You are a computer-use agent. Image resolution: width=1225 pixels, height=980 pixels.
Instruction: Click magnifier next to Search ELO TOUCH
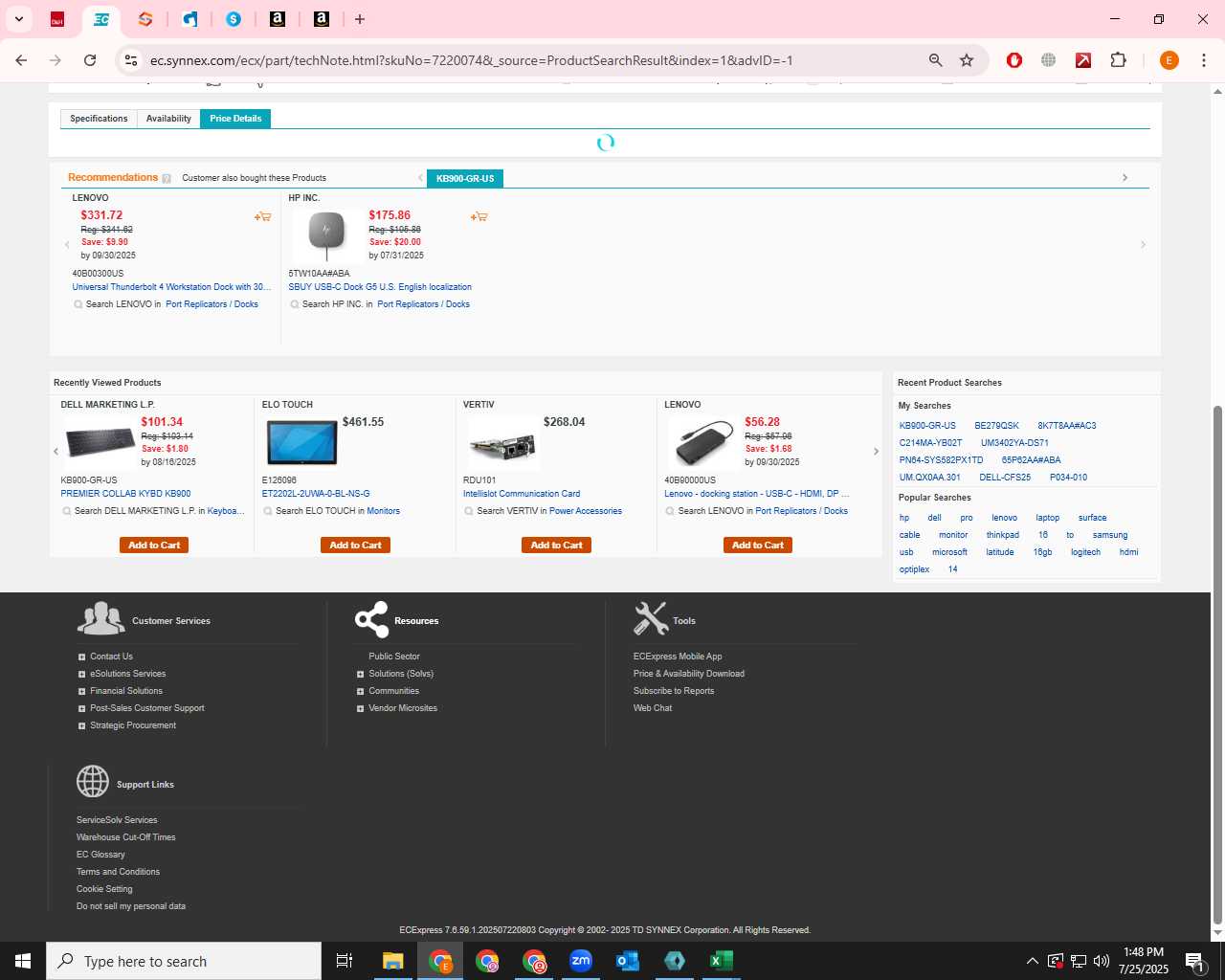point(268,511)
